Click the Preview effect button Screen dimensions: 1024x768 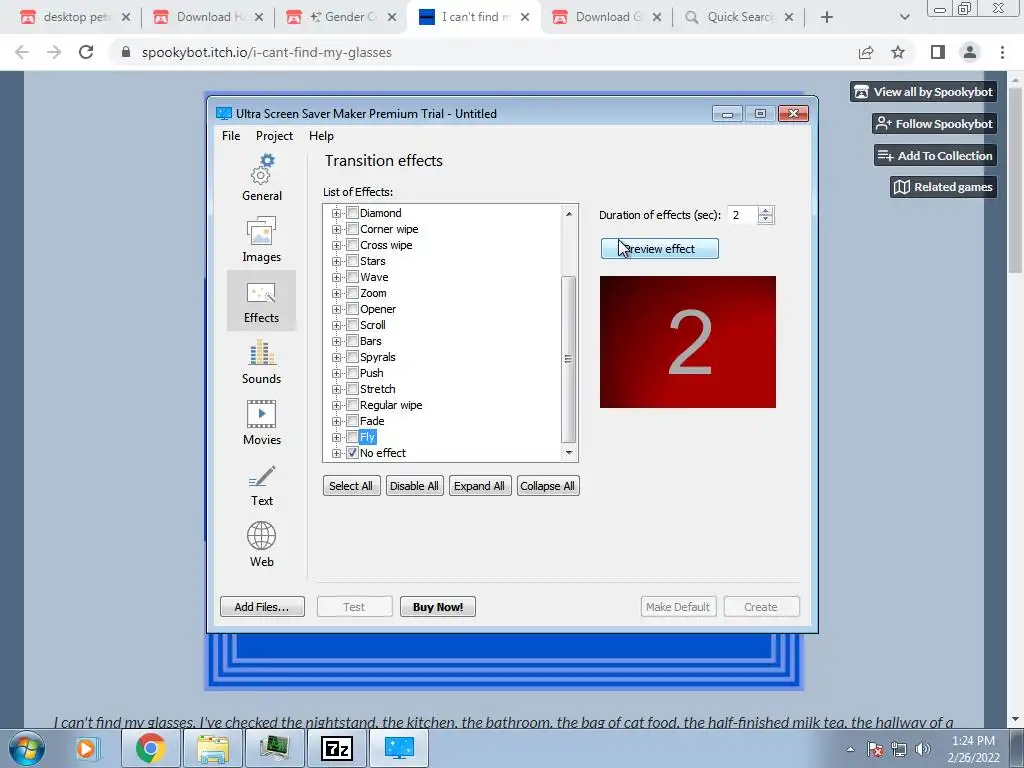(x=660, y=249)
